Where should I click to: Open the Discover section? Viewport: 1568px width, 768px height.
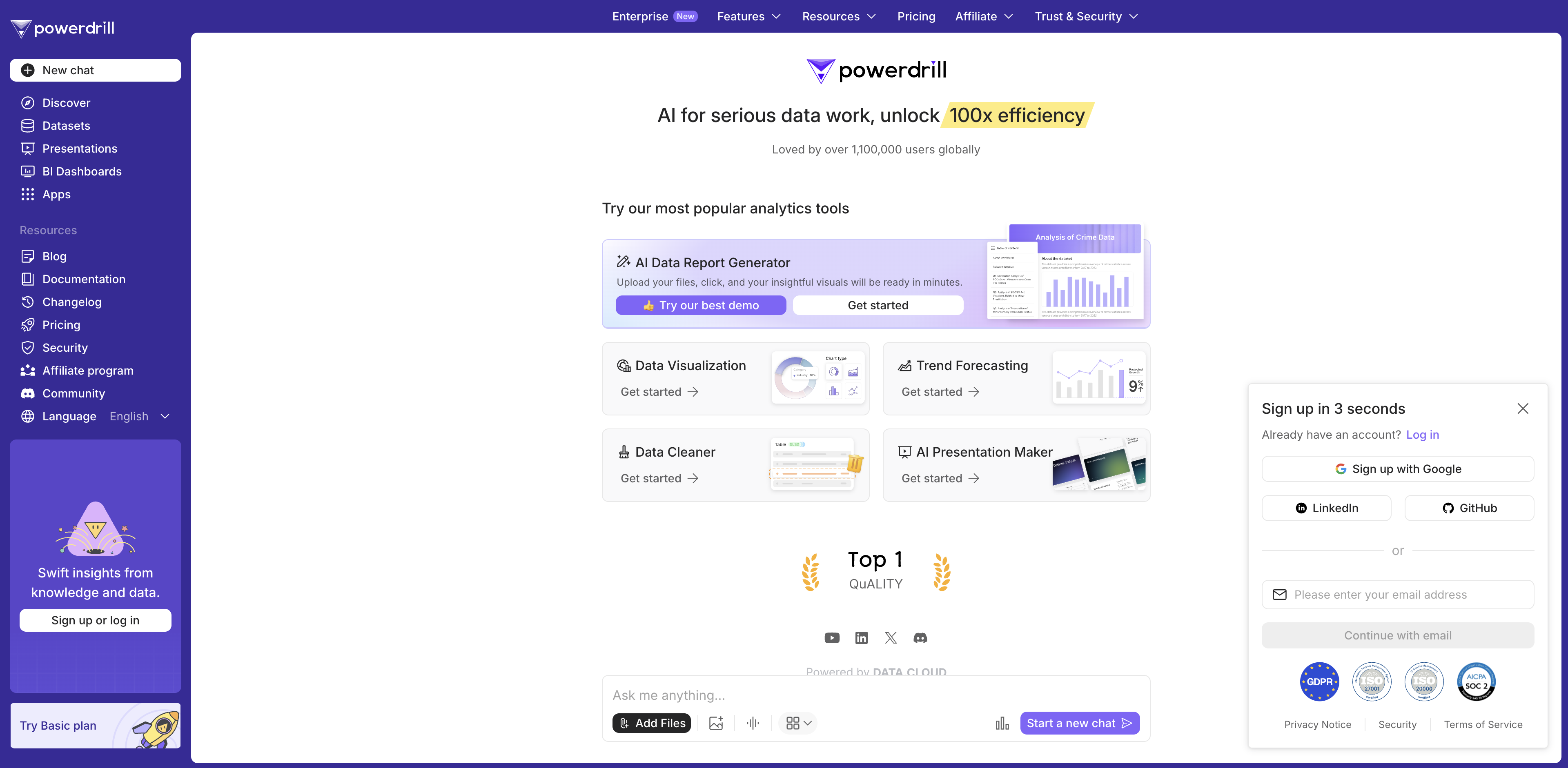click(x=66, y=102)
